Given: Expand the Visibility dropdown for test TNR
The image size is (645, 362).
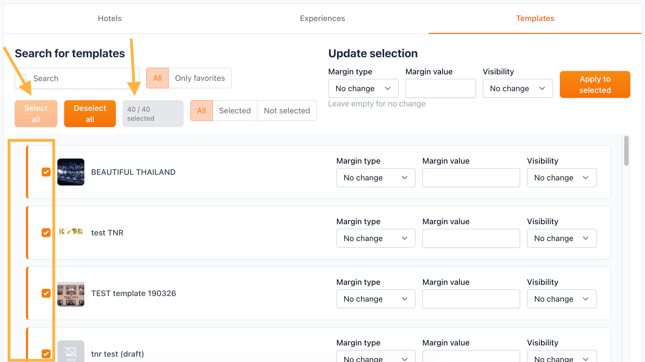Looking at the screenshot, I should [x=561, y=238].
